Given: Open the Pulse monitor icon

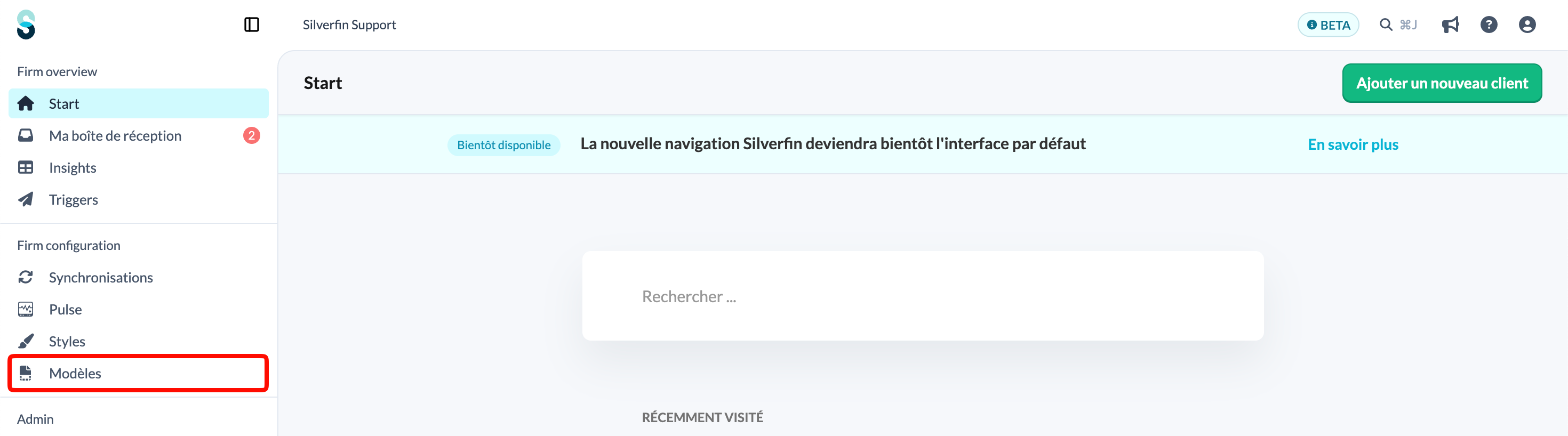Looking at the screenshot, I should point(26,310).
